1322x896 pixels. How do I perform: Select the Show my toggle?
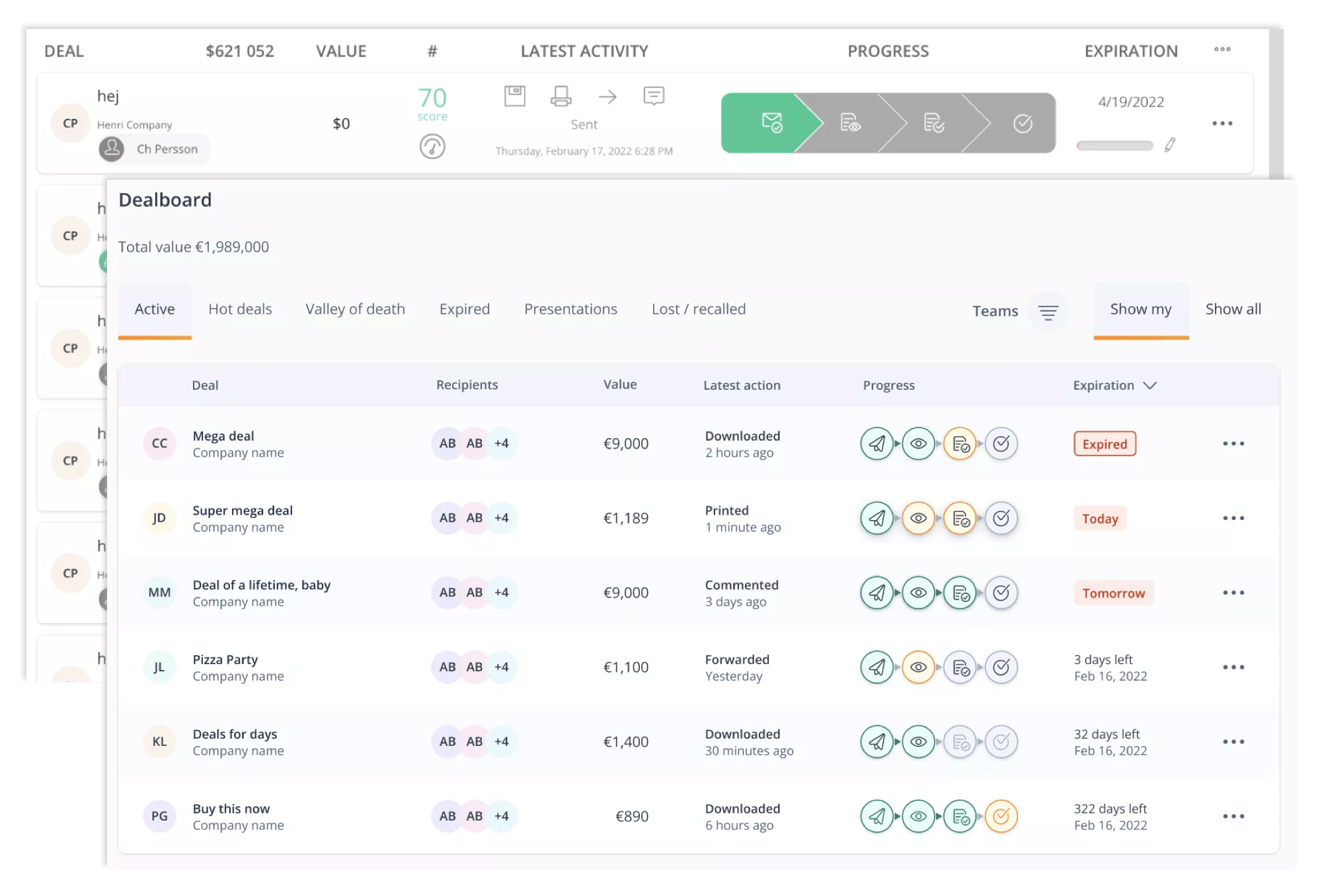point(1140,309)
